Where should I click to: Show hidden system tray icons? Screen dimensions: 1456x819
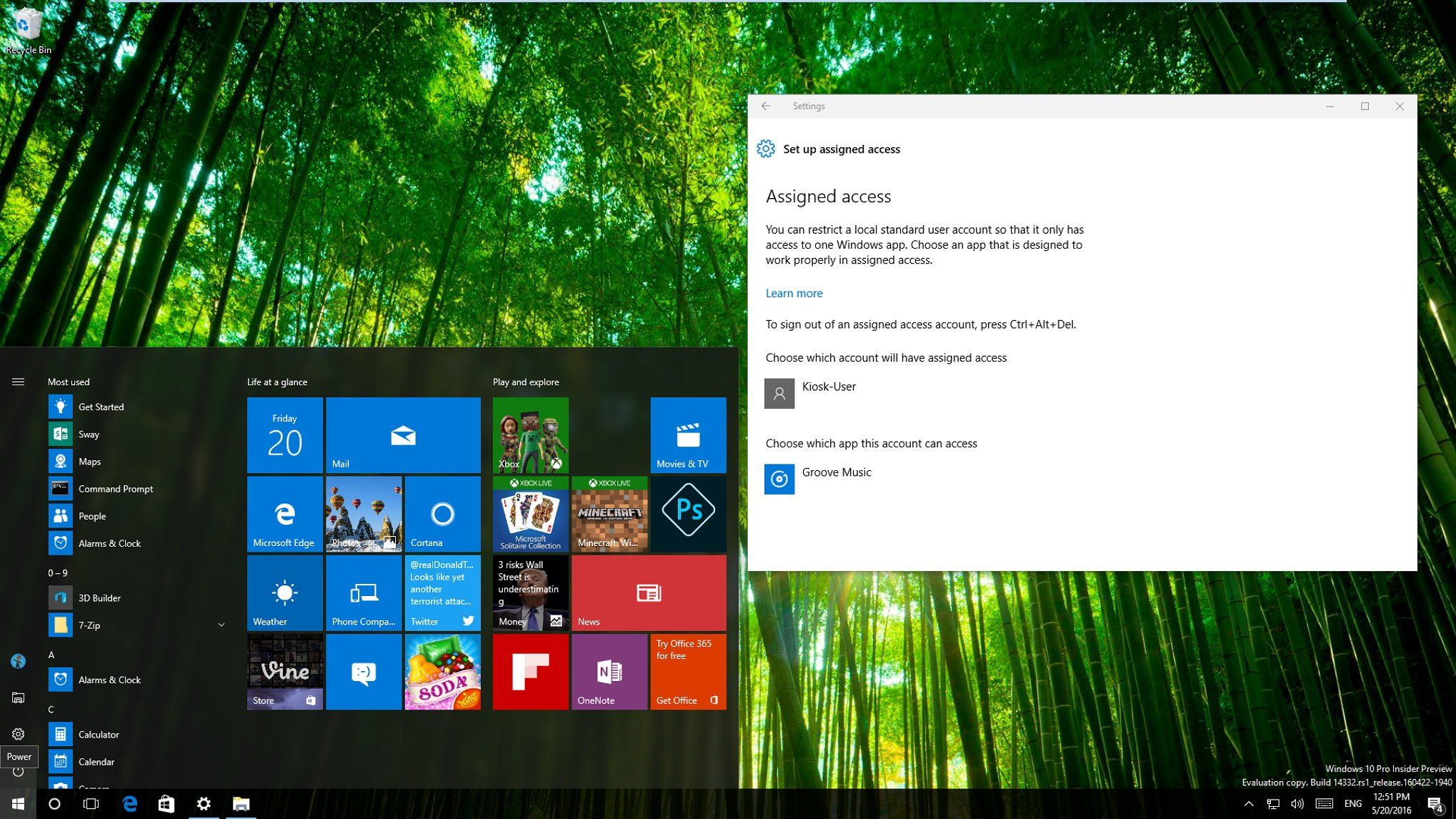click(x=1248, y=804)
